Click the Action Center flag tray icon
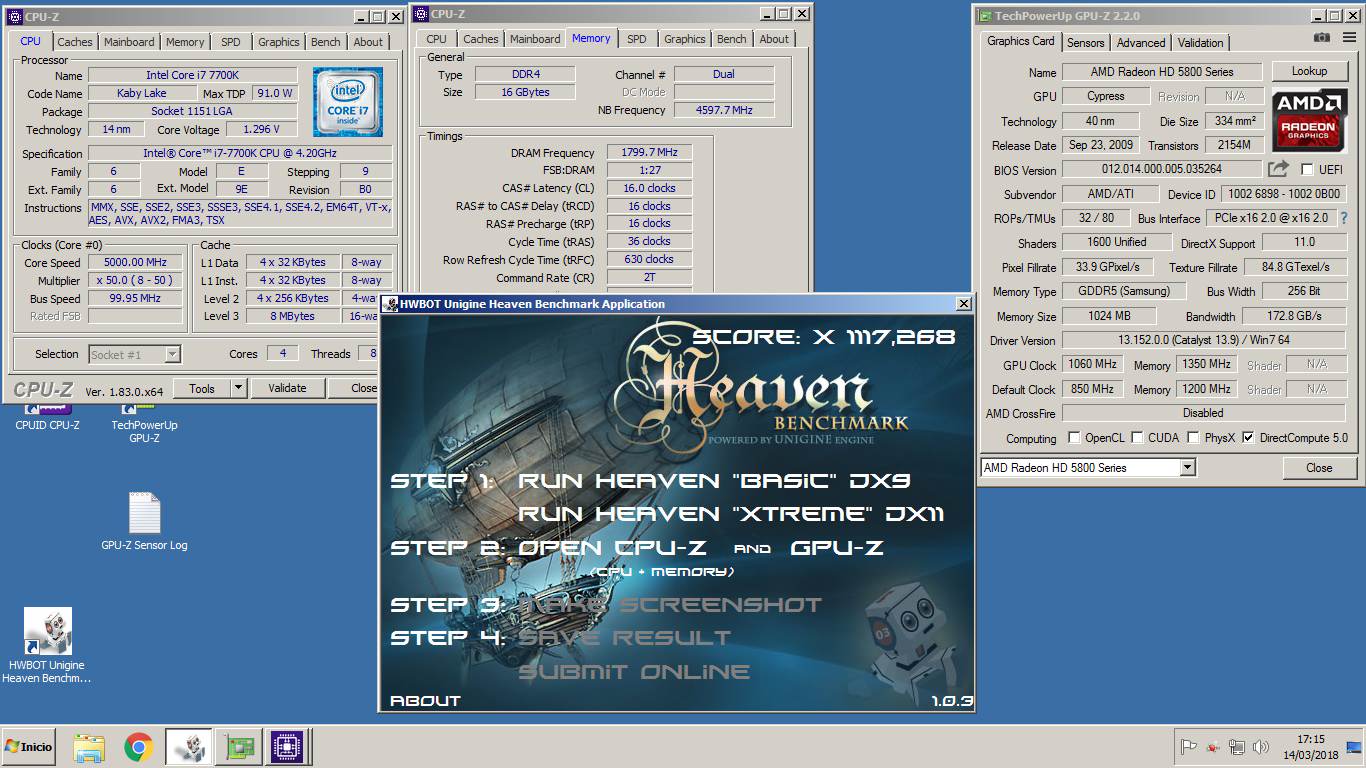This screenshot has width=1366, height=768. point(1189,747)
